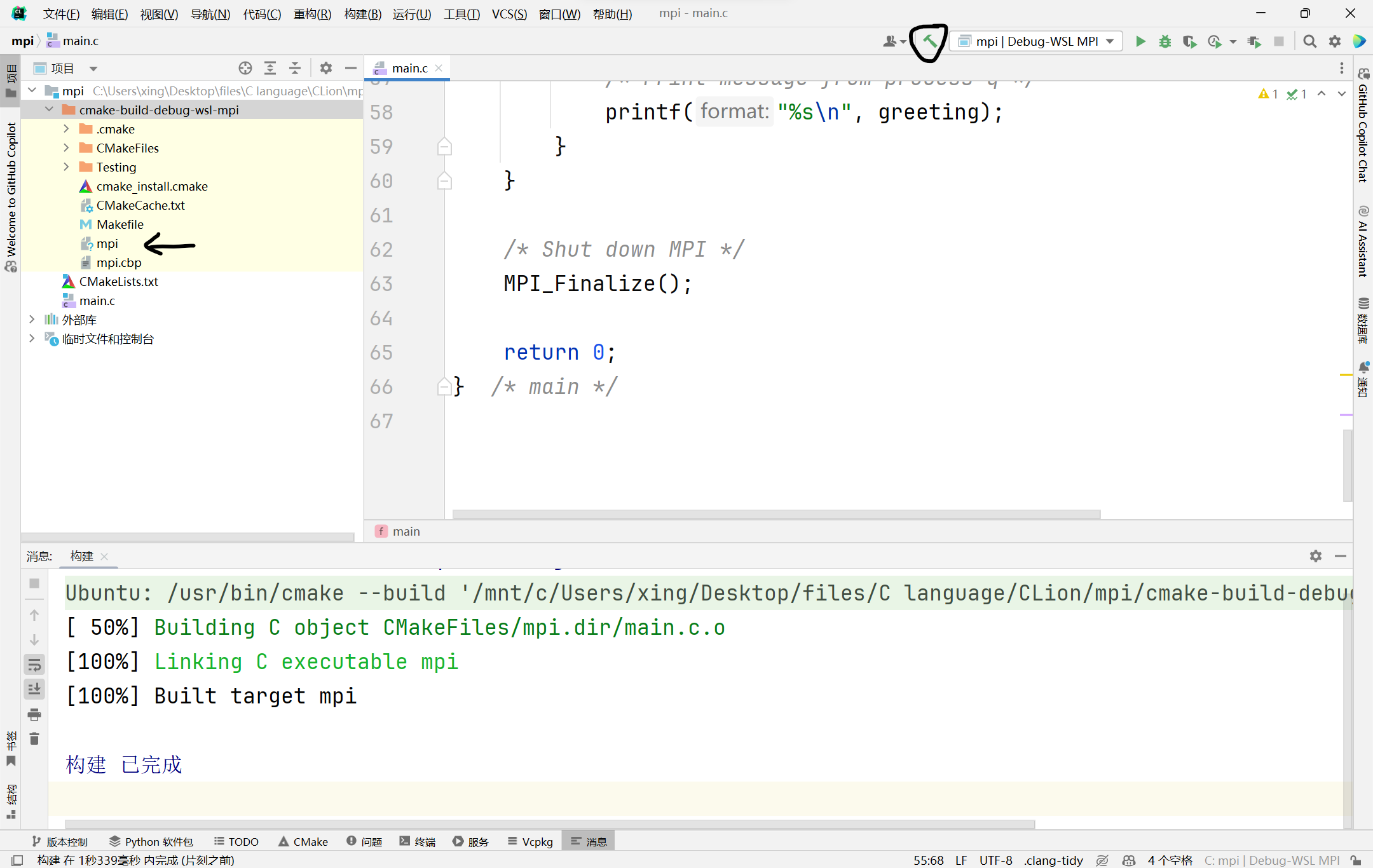The height and width of the screenshot is (868, 1373).
Task: Open IDE settings gear in toolbar
Action: (x=1335, y=41)
